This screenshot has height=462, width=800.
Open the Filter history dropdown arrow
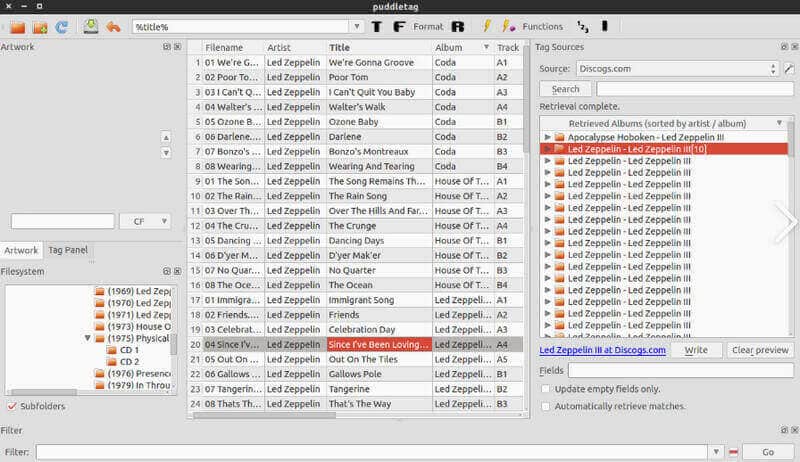tap(716, 452)
